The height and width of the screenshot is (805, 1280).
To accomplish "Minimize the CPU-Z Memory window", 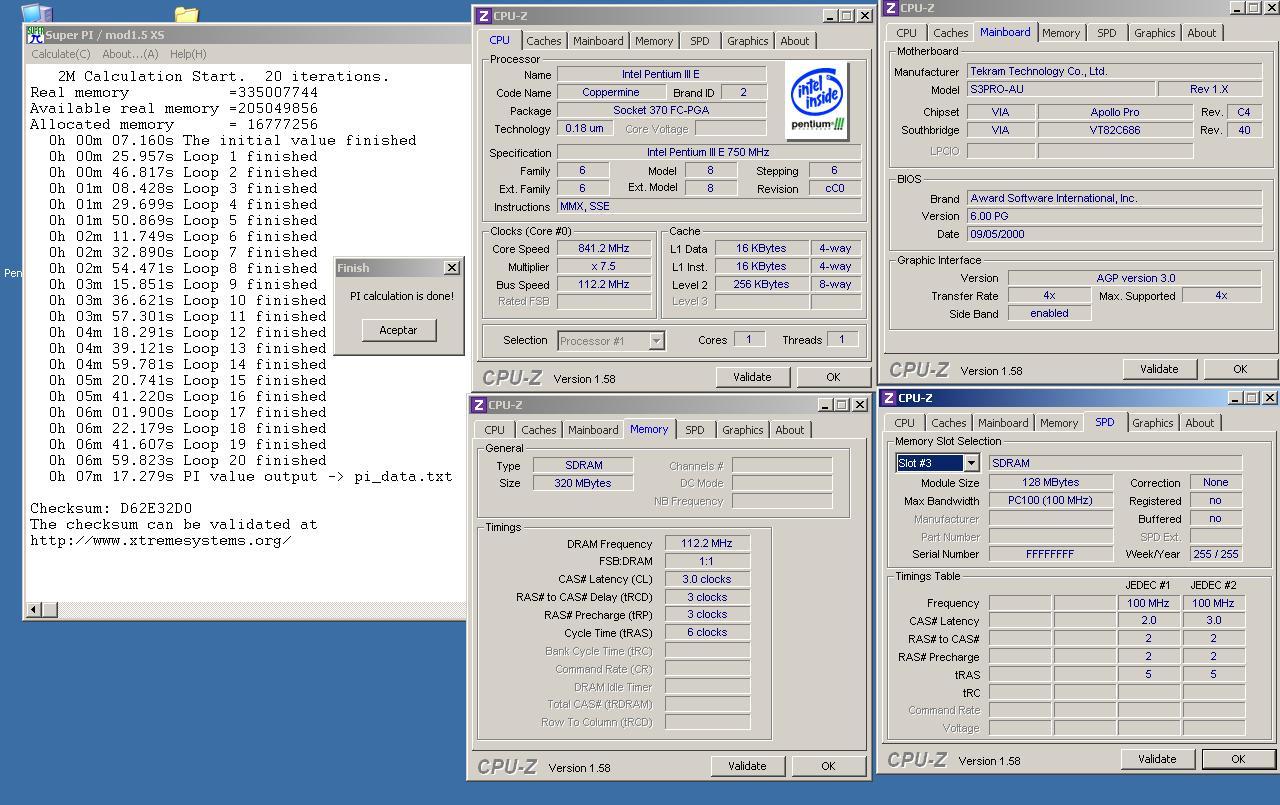I will point(825,405).
